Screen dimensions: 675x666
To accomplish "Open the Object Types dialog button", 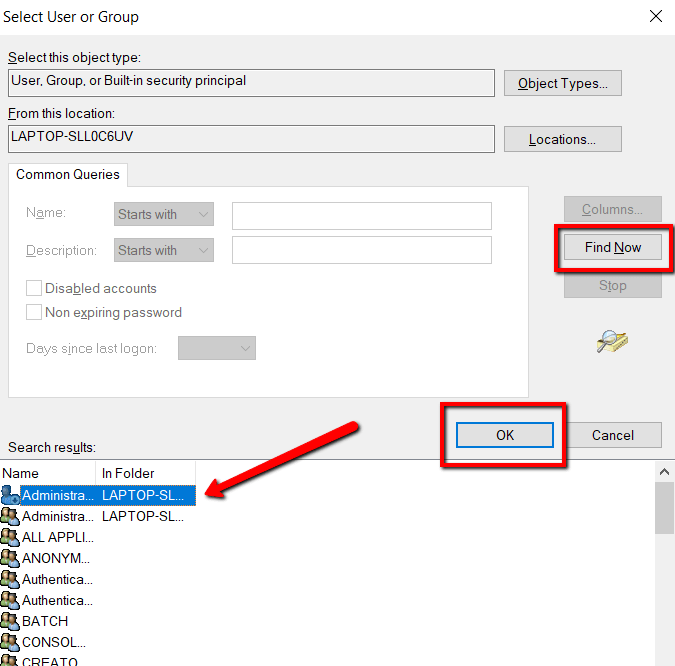I will 562,83.
